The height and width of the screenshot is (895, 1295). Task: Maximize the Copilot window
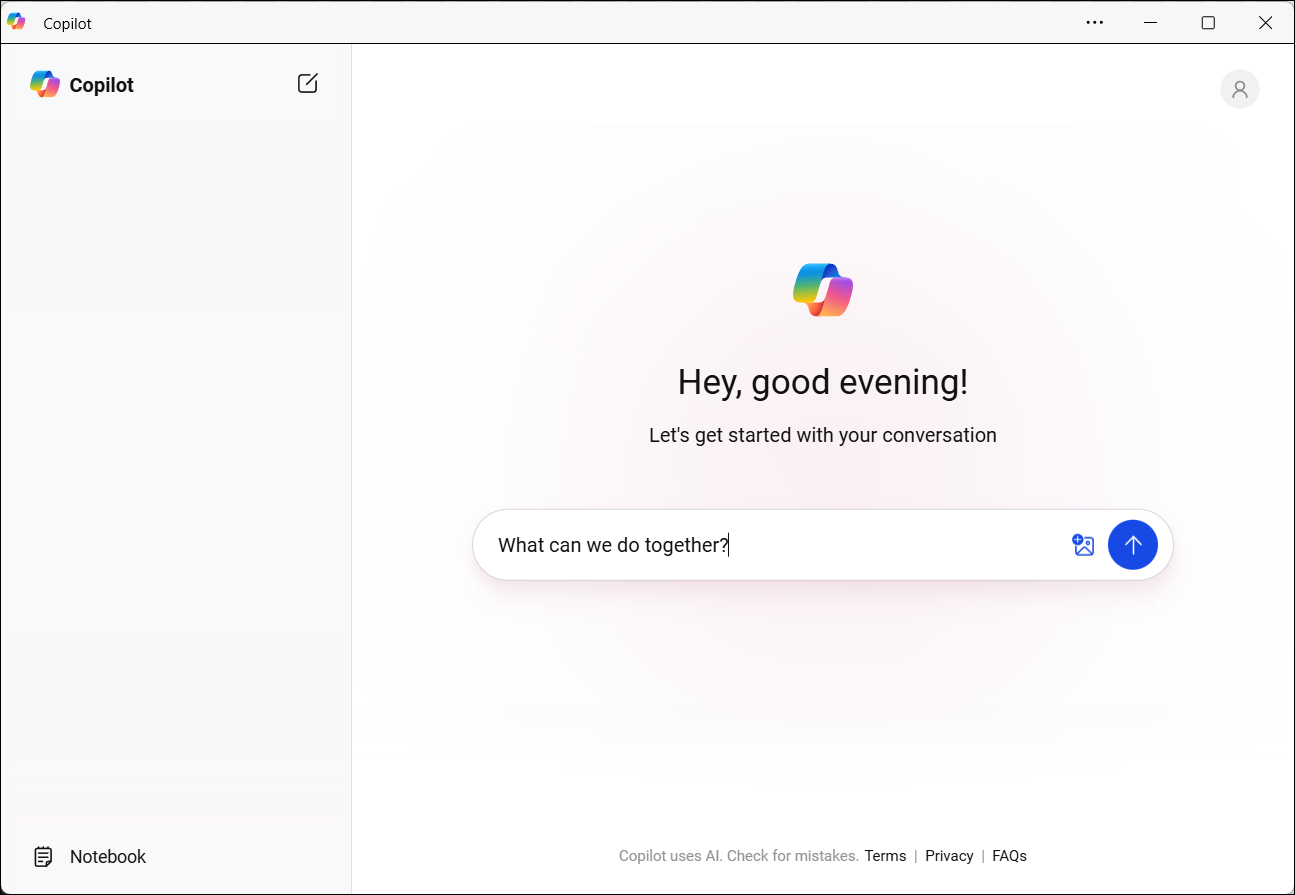tap(1208, 22)
